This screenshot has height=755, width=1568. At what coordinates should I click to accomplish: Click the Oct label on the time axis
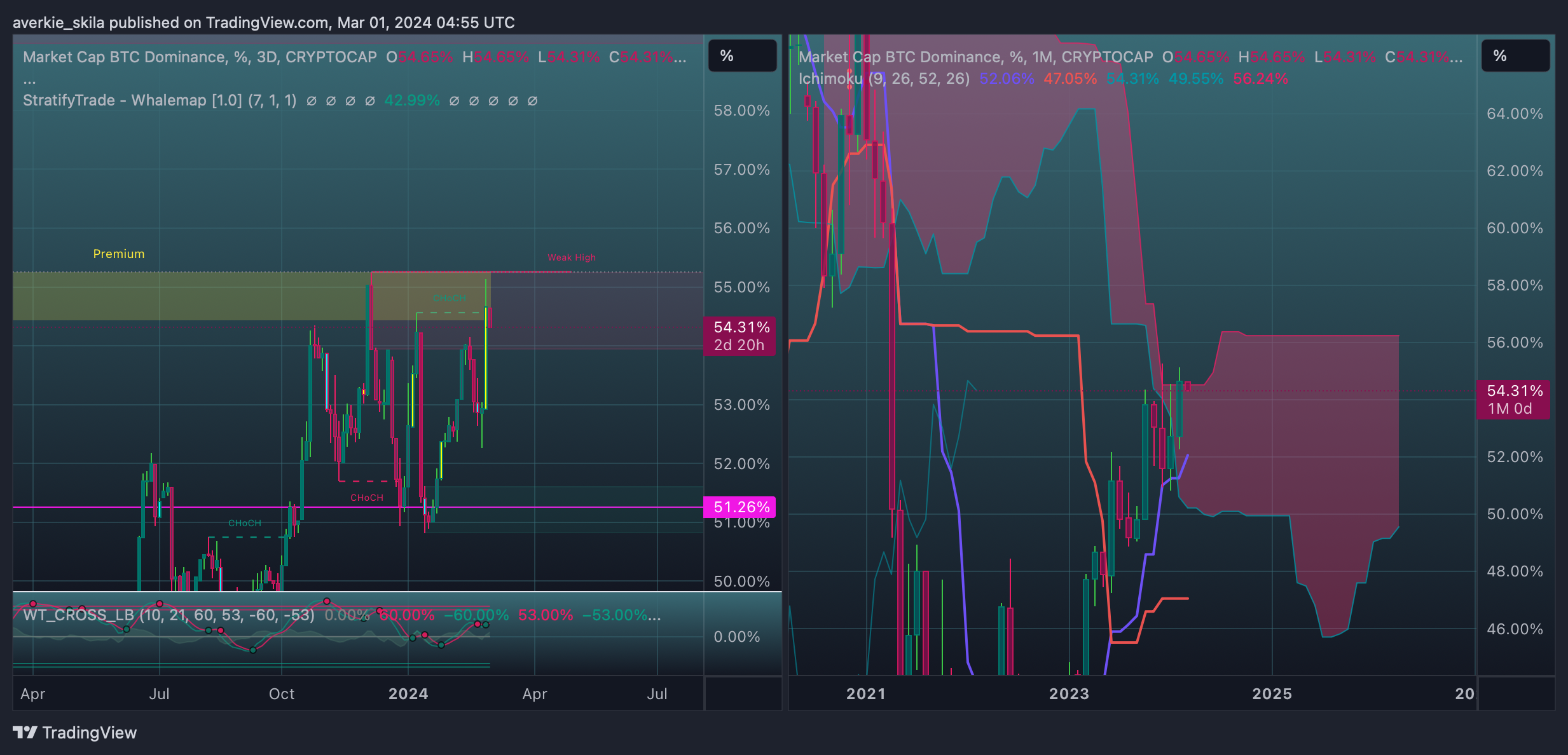click(282, 694)
